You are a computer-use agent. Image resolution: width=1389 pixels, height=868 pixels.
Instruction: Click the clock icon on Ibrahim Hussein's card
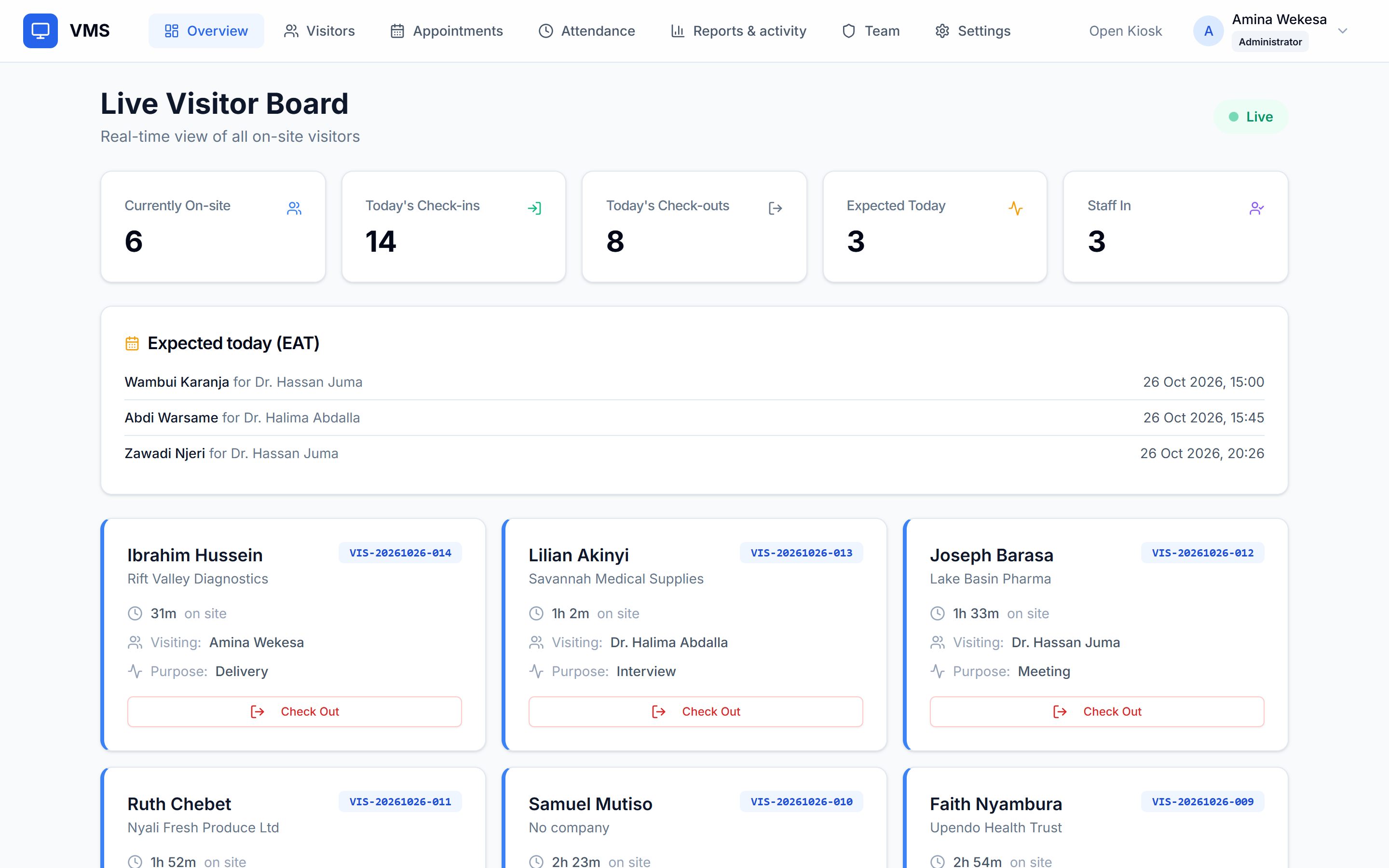click(x=135, y=614)
